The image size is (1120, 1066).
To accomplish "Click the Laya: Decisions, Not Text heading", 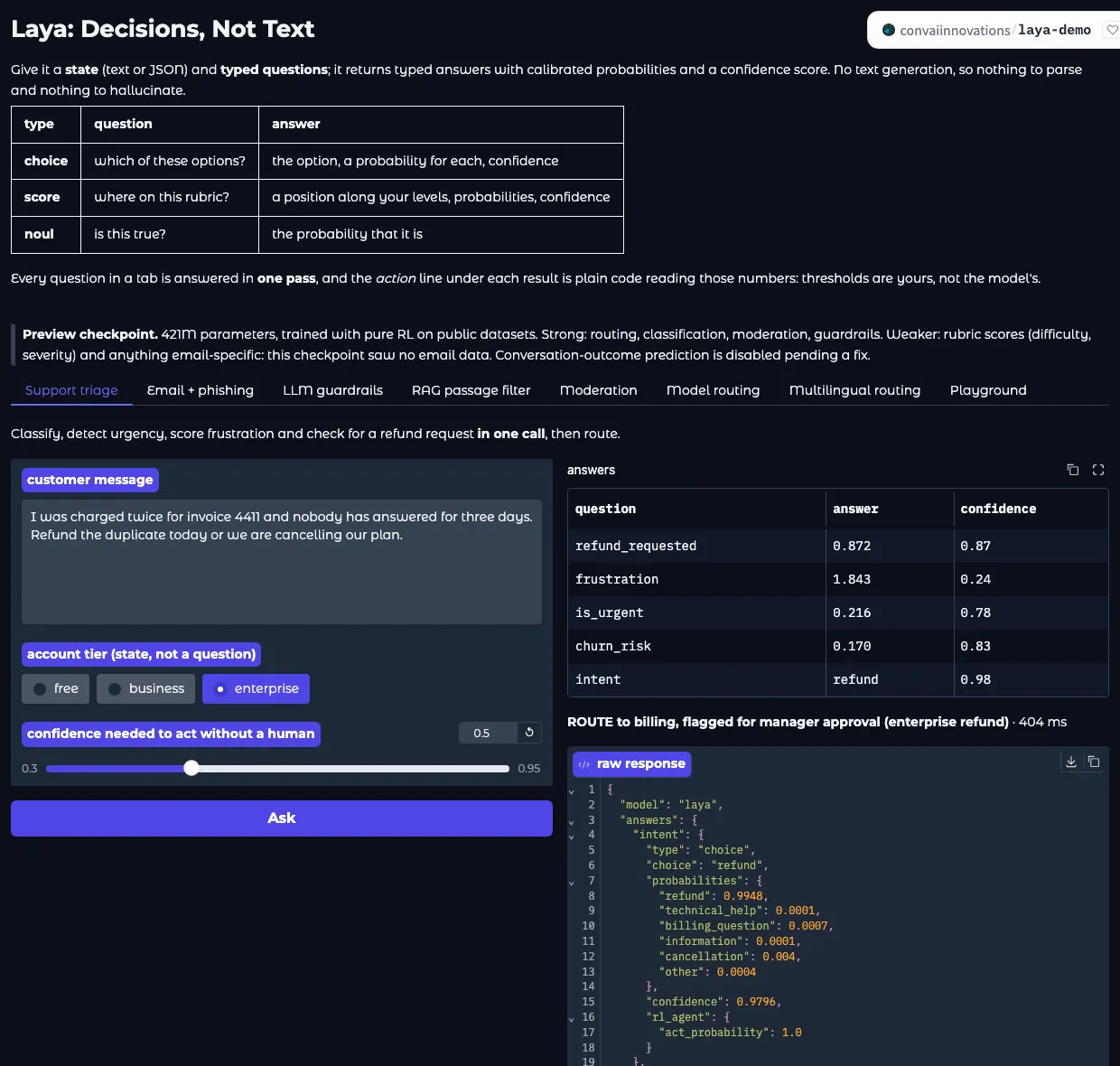I will pyautogui.click(x=163, y=29).
